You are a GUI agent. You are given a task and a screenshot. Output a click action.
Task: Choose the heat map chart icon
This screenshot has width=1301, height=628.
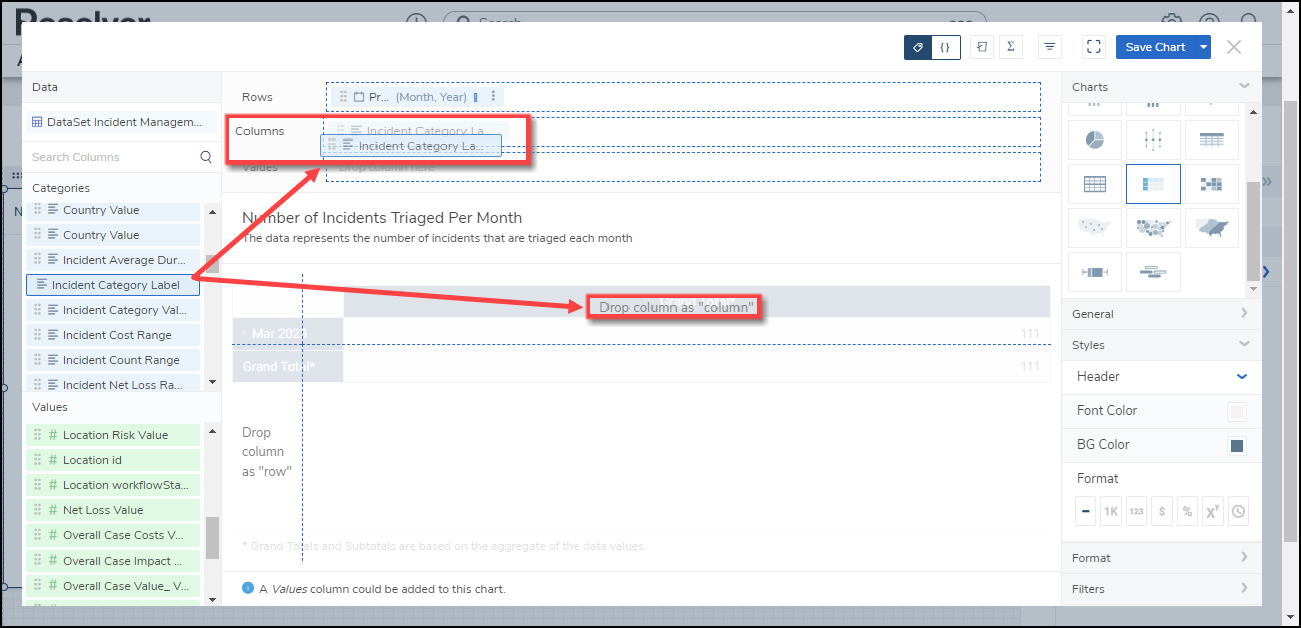pyautogui.click(x=1211, y=184)
